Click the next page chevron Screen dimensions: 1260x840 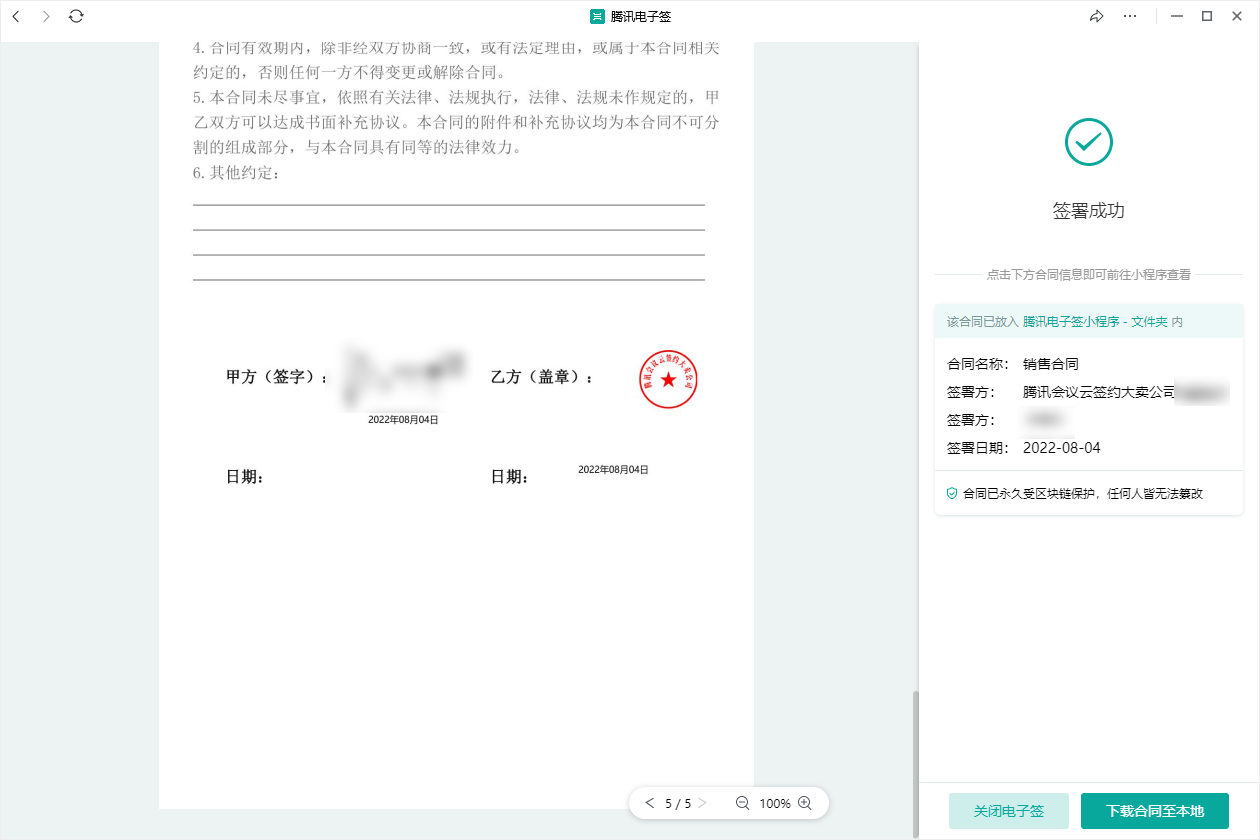[703, 803]
